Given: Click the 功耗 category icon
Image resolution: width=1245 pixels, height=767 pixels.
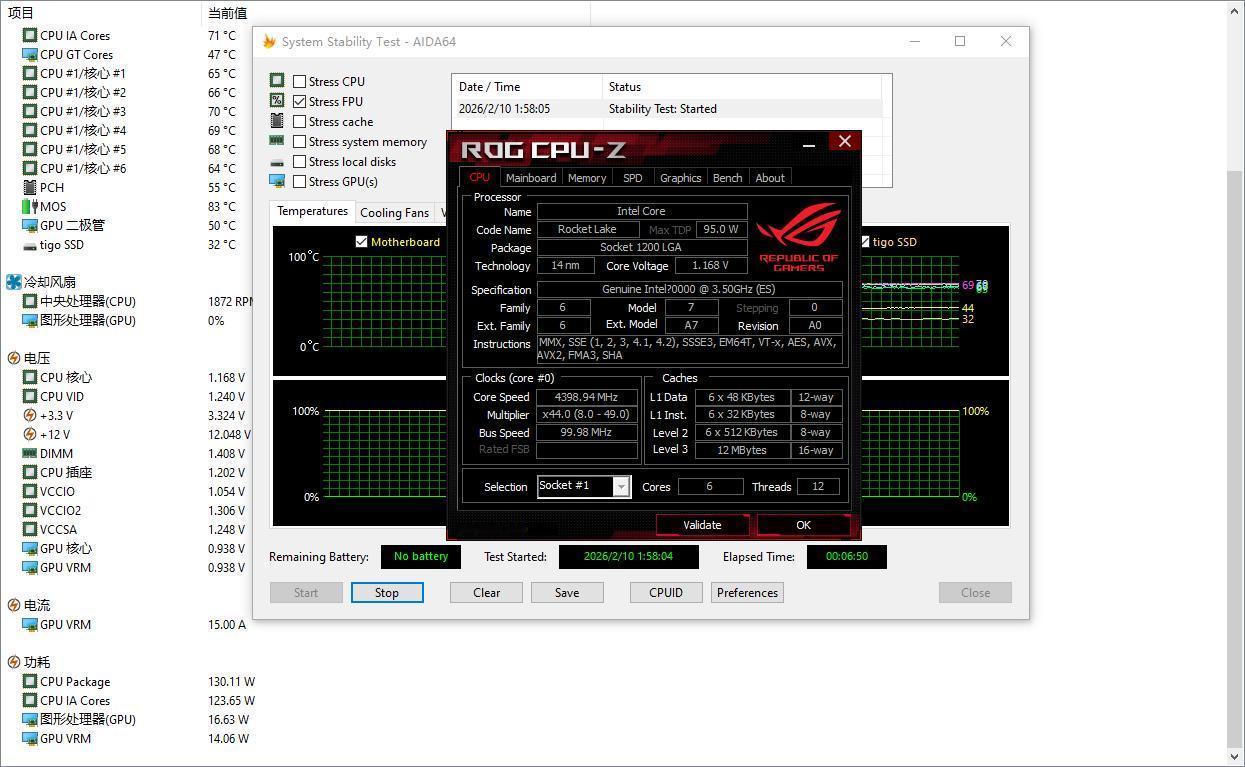Looking at the screenshot, I should click(14, 662).
